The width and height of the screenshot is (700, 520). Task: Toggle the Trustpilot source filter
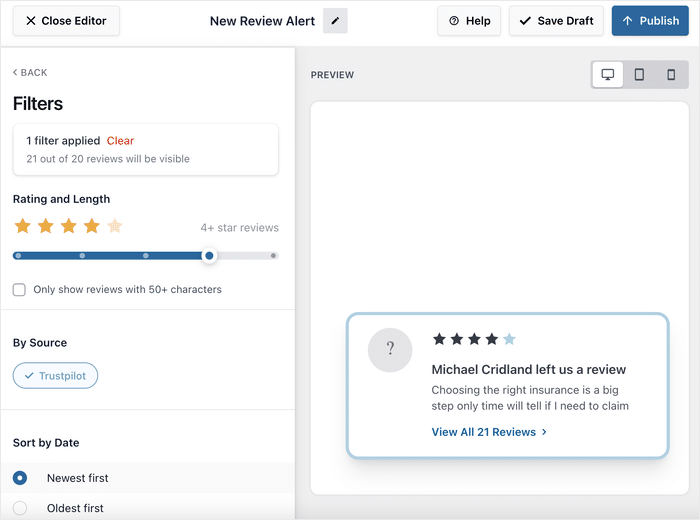click(56, 376)
